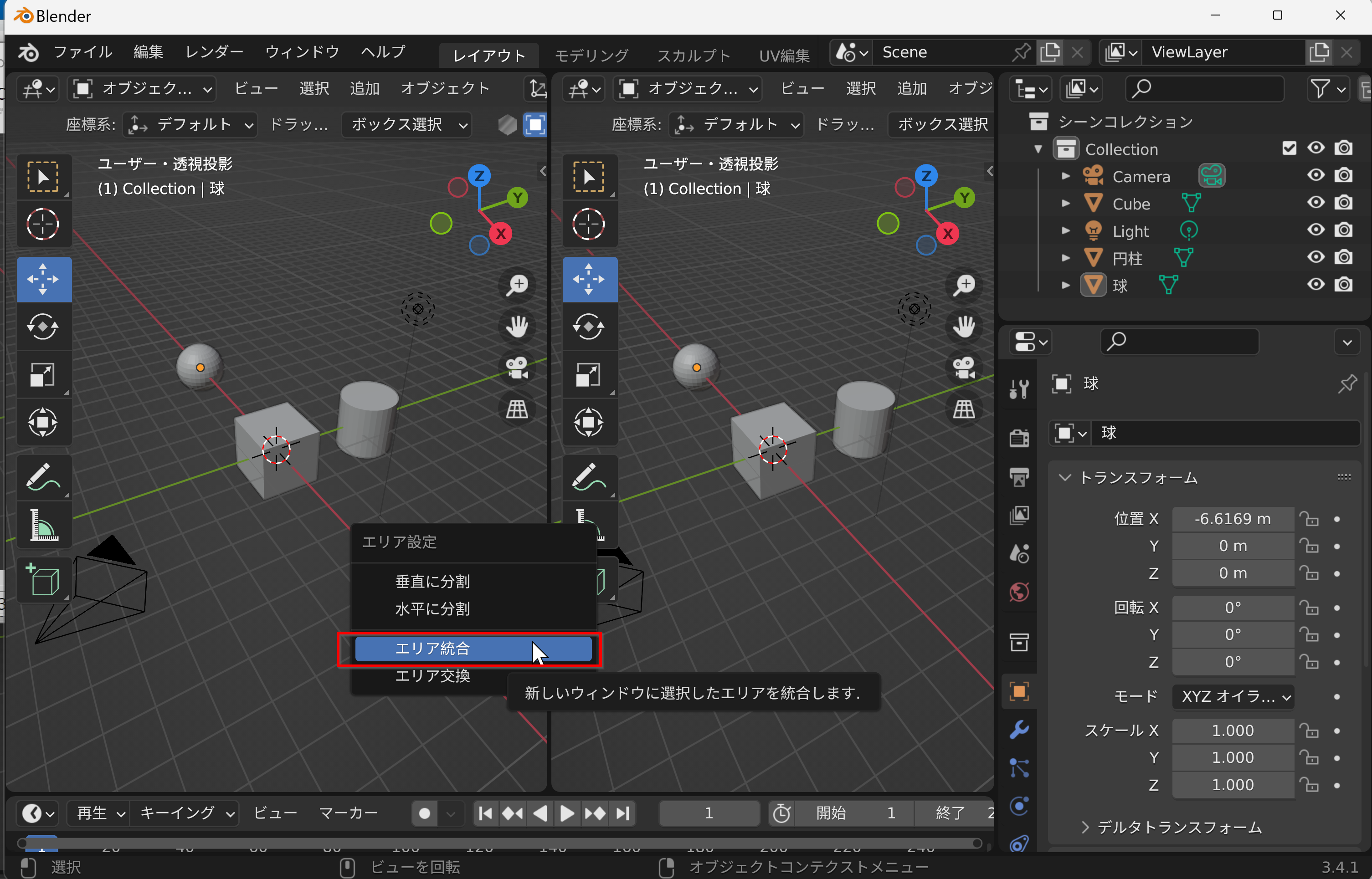Viewport: 1372px width, 879px height.
Task: Choose エリア交換 from the area options menu
Action: 432,676
